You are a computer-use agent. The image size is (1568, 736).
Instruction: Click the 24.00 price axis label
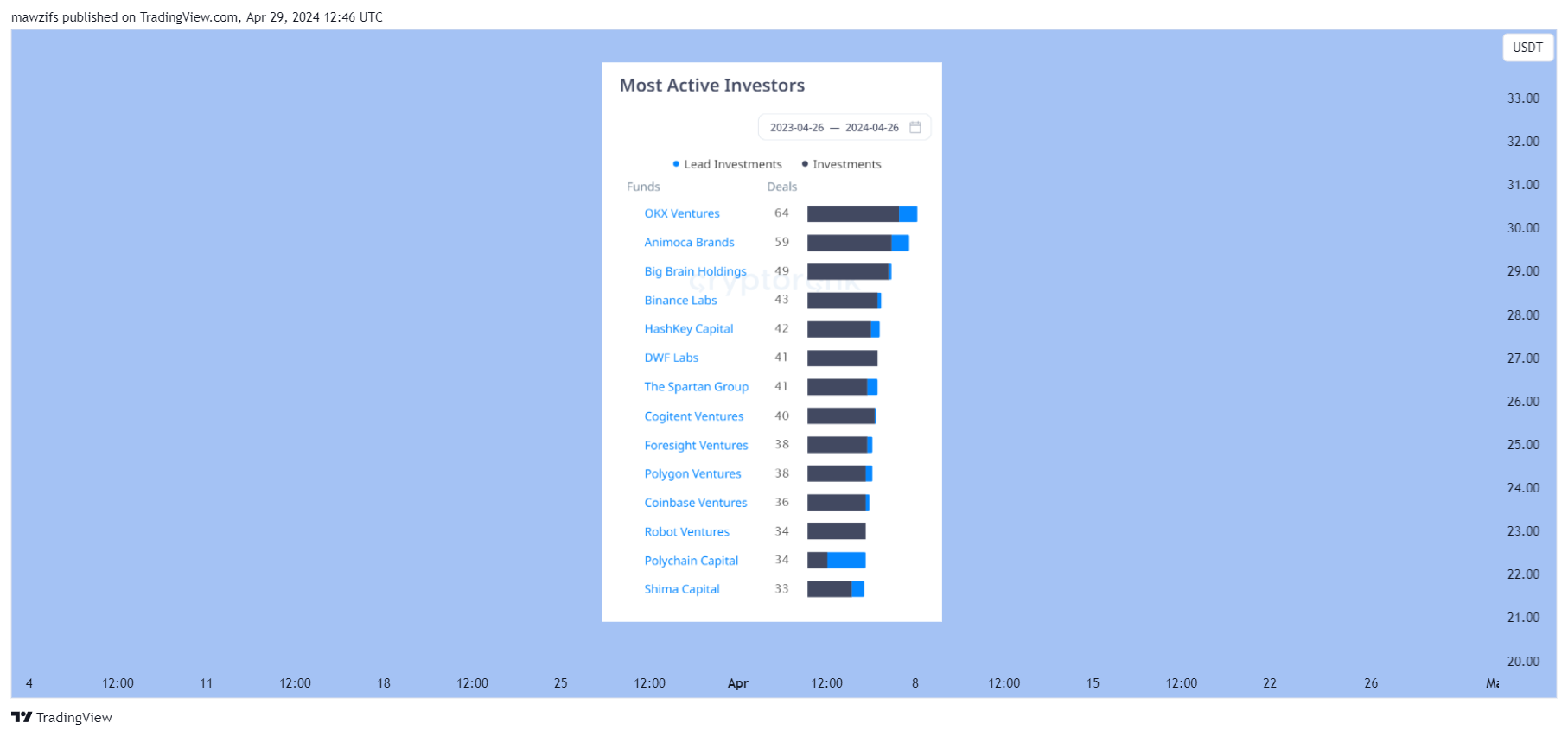point(1523,488)
